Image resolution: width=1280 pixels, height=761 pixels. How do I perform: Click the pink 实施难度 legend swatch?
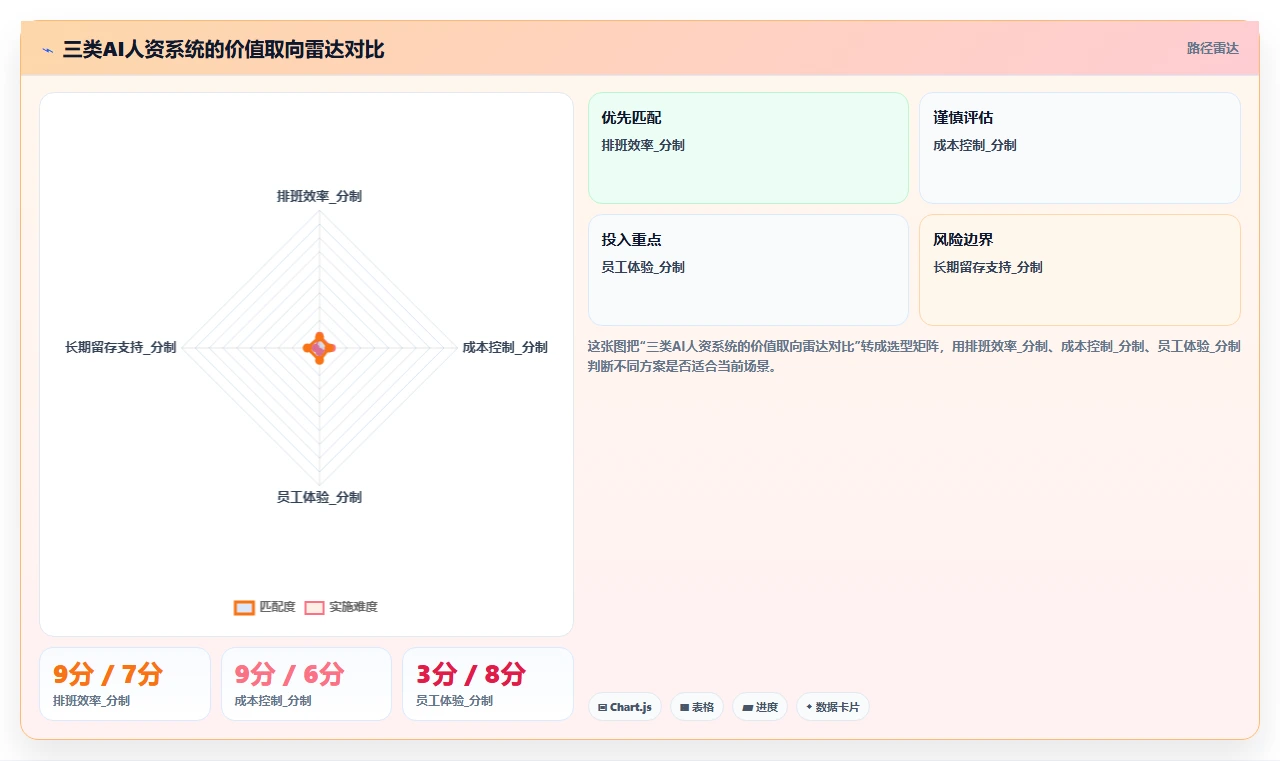point(314,607)
